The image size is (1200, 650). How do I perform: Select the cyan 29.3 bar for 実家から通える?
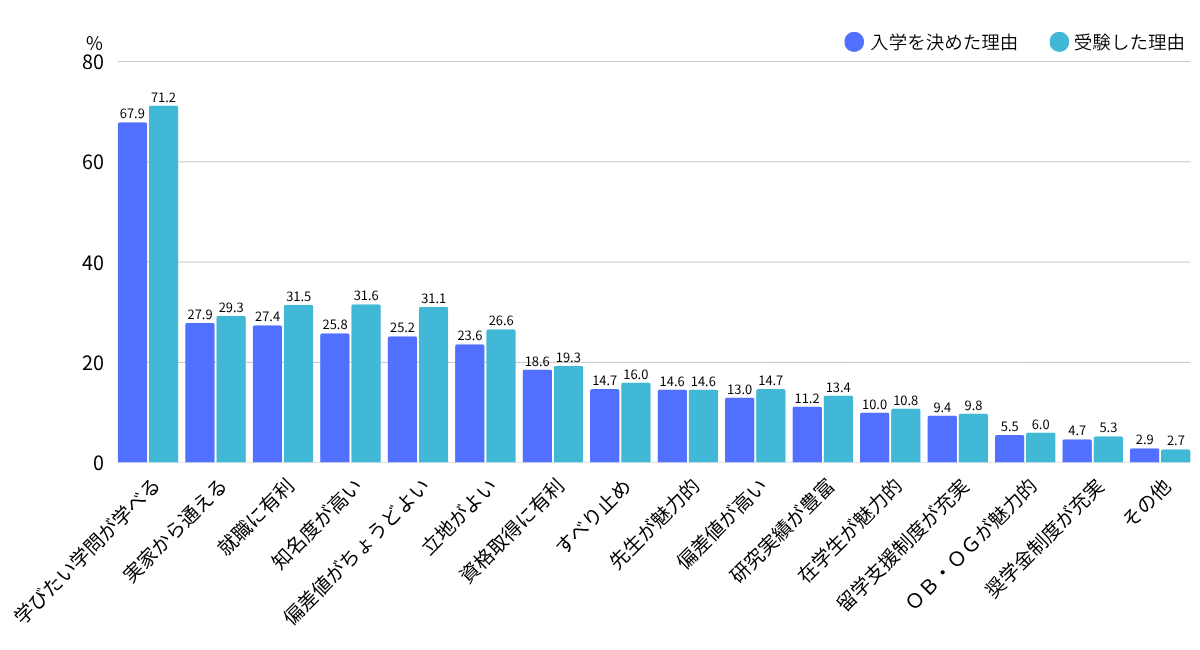click(x=231, y=390)
